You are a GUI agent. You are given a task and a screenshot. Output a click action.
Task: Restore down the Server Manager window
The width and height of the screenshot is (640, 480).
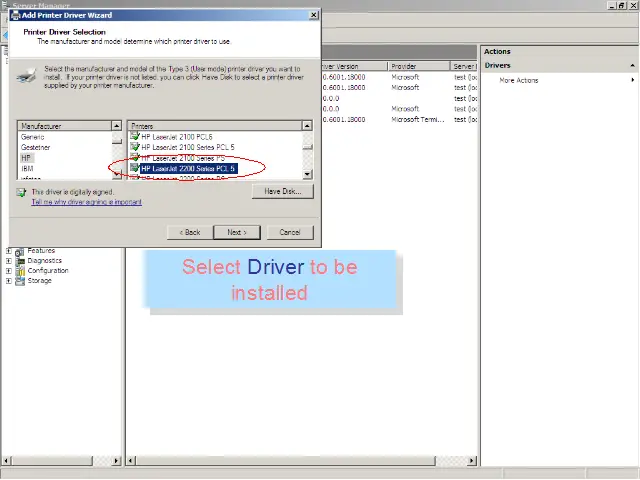click(x=621, y=5)
